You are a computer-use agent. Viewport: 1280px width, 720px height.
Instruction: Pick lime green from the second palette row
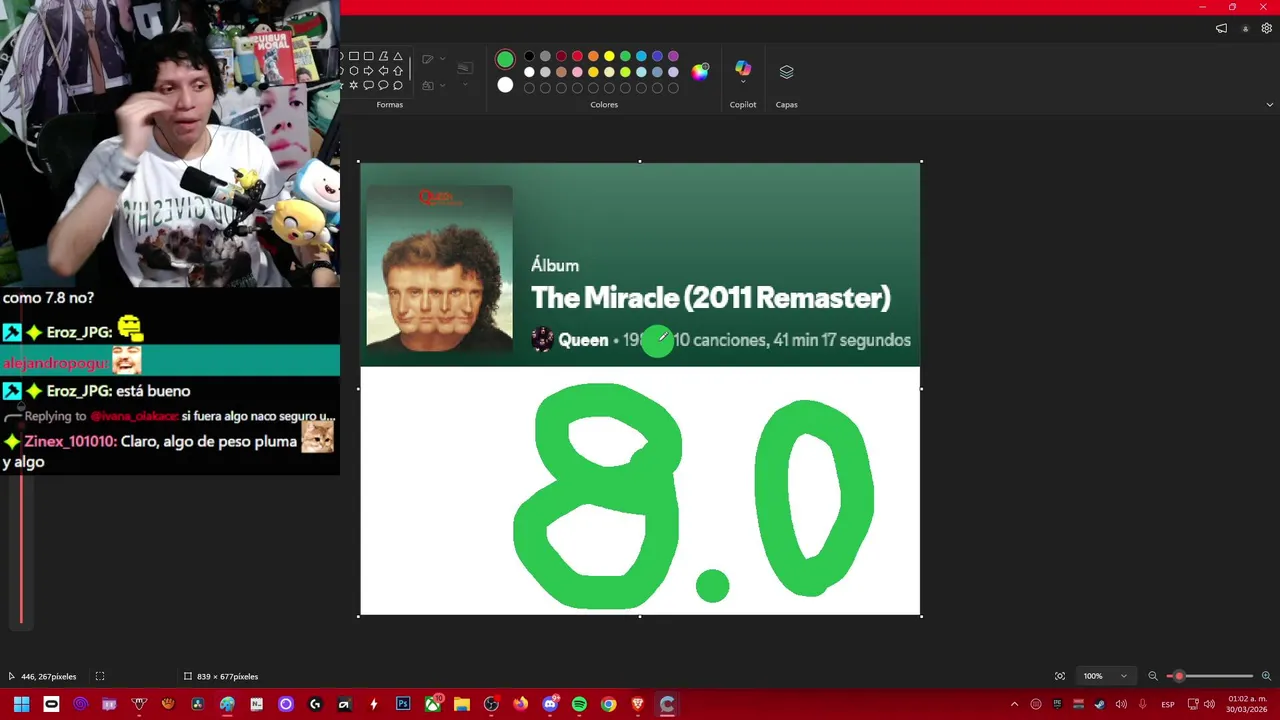tap(625, 72)
